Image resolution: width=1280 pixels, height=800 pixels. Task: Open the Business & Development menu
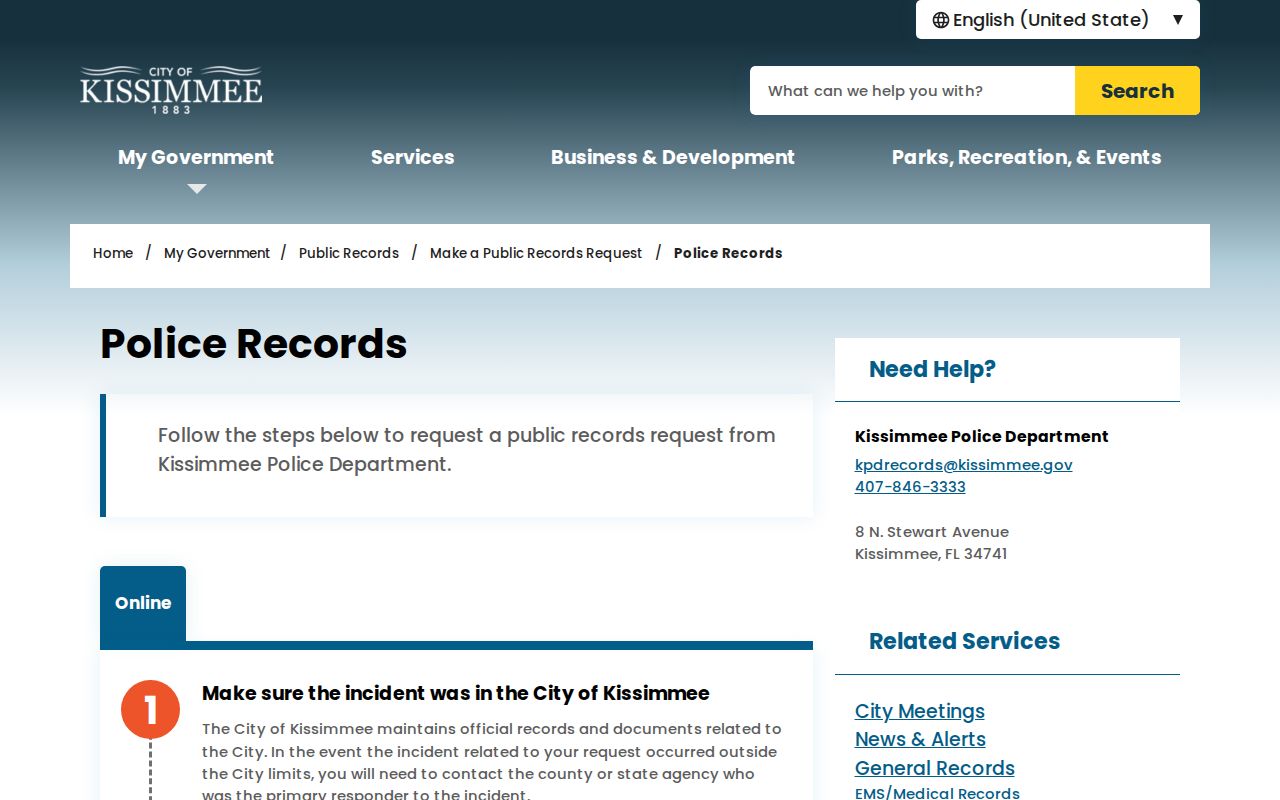point(672,157)
